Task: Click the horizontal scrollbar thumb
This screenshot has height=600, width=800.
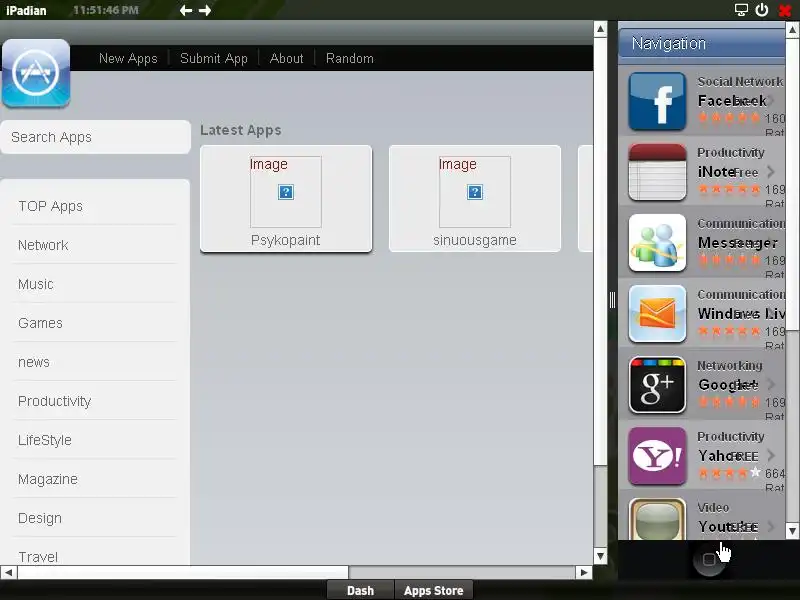Action: tap(183, 572)
